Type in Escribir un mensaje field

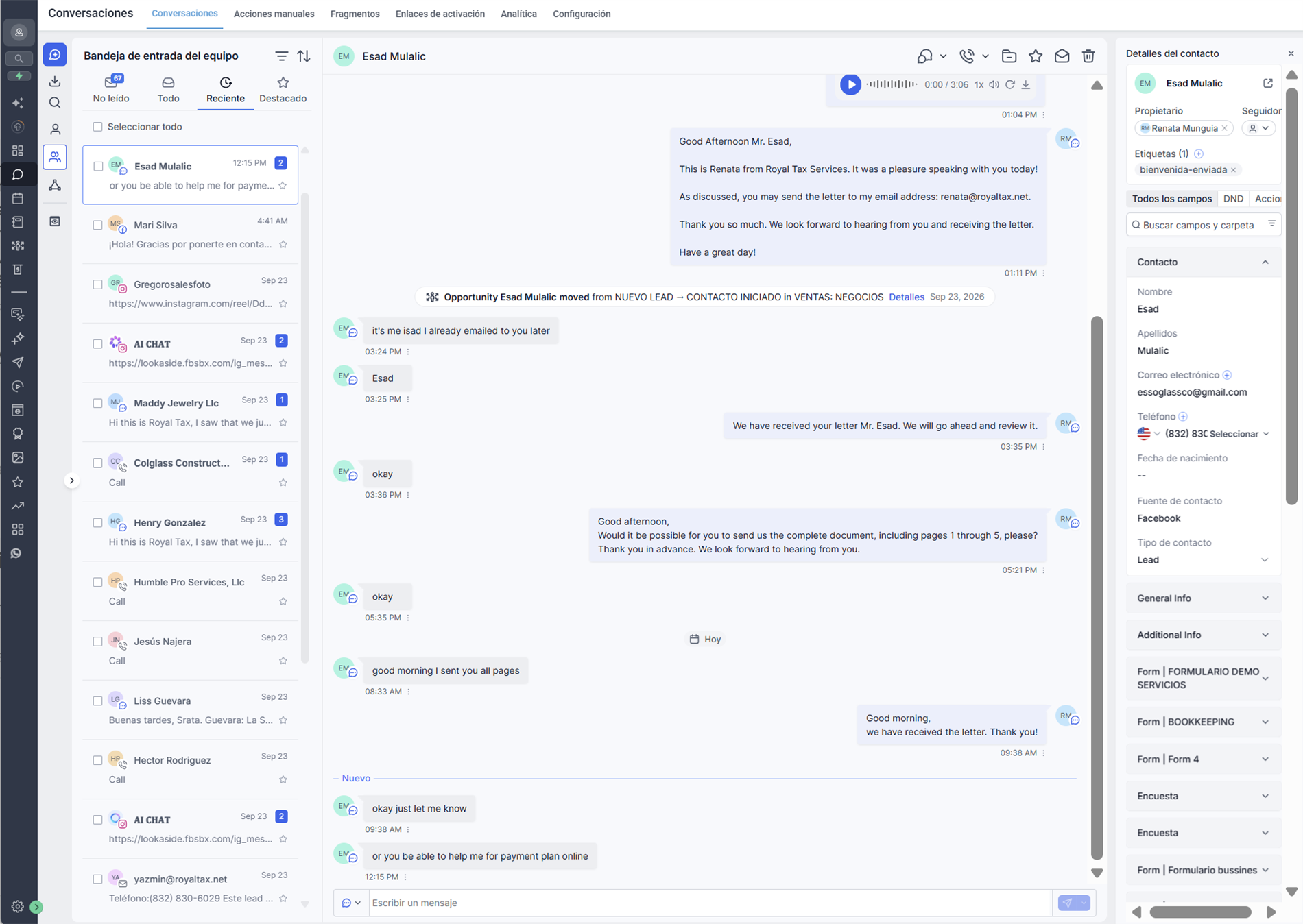(x=710, y=903)
